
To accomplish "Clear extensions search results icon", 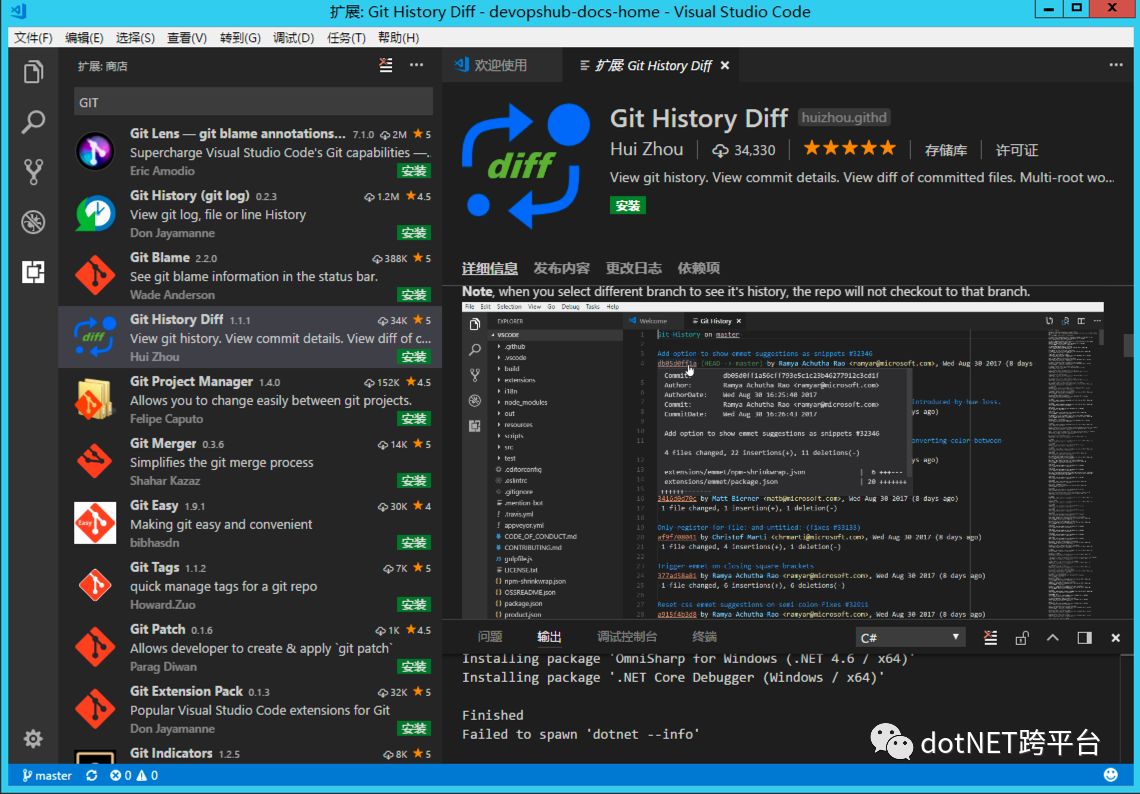I will (x=386, y=65).
